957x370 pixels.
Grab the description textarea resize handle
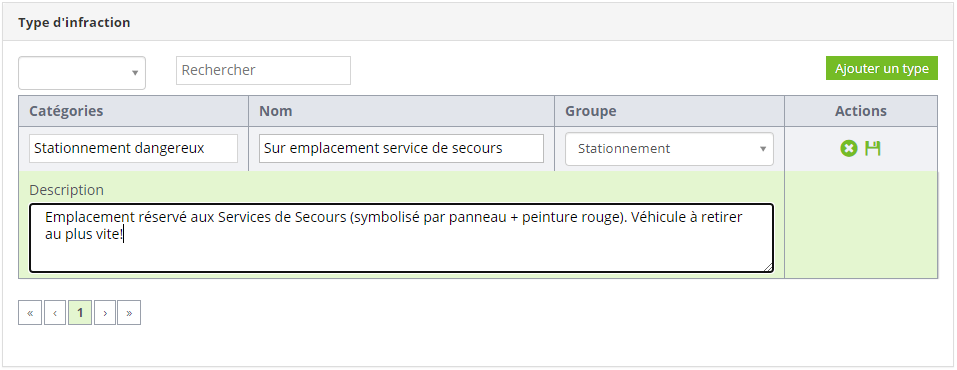pos(768,267)
